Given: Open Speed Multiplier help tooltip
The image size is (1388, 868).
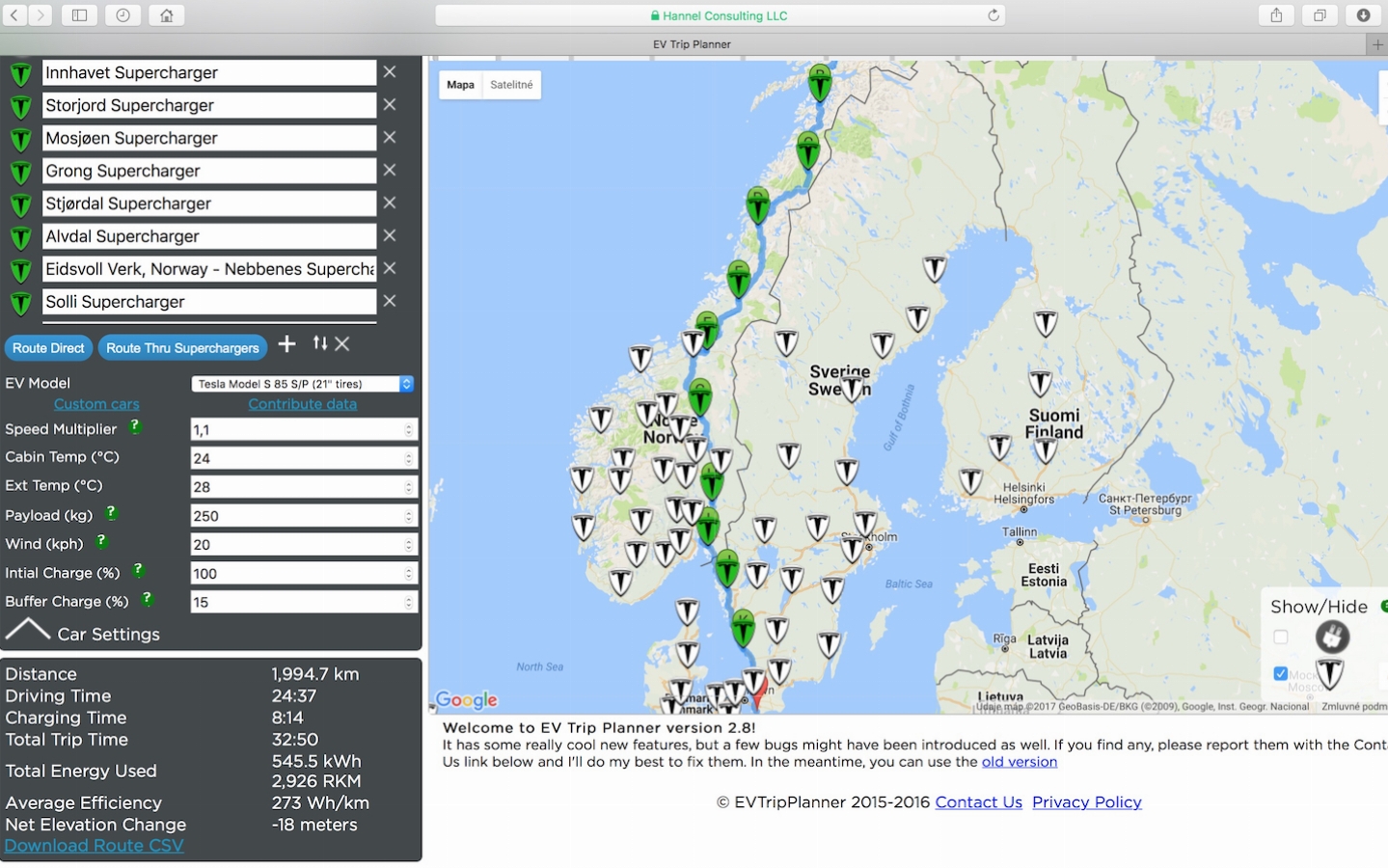Looking at the screenshot, I should [x=135, y=426].
